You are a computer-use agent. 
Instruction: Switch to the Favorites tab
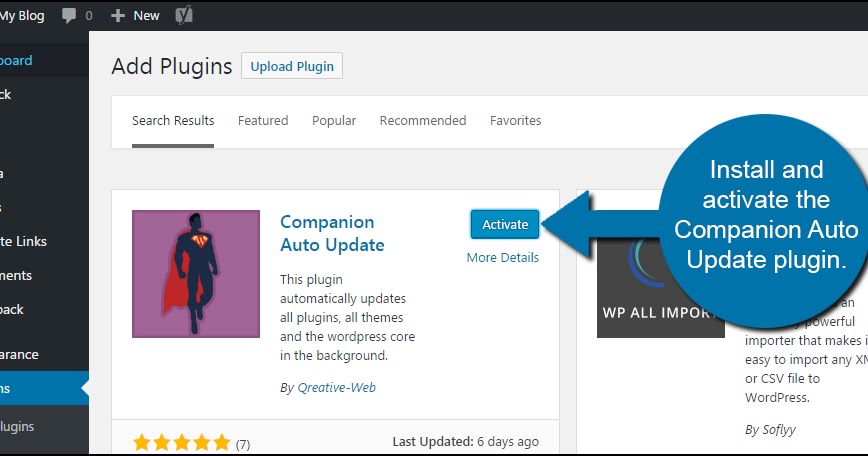515,121
